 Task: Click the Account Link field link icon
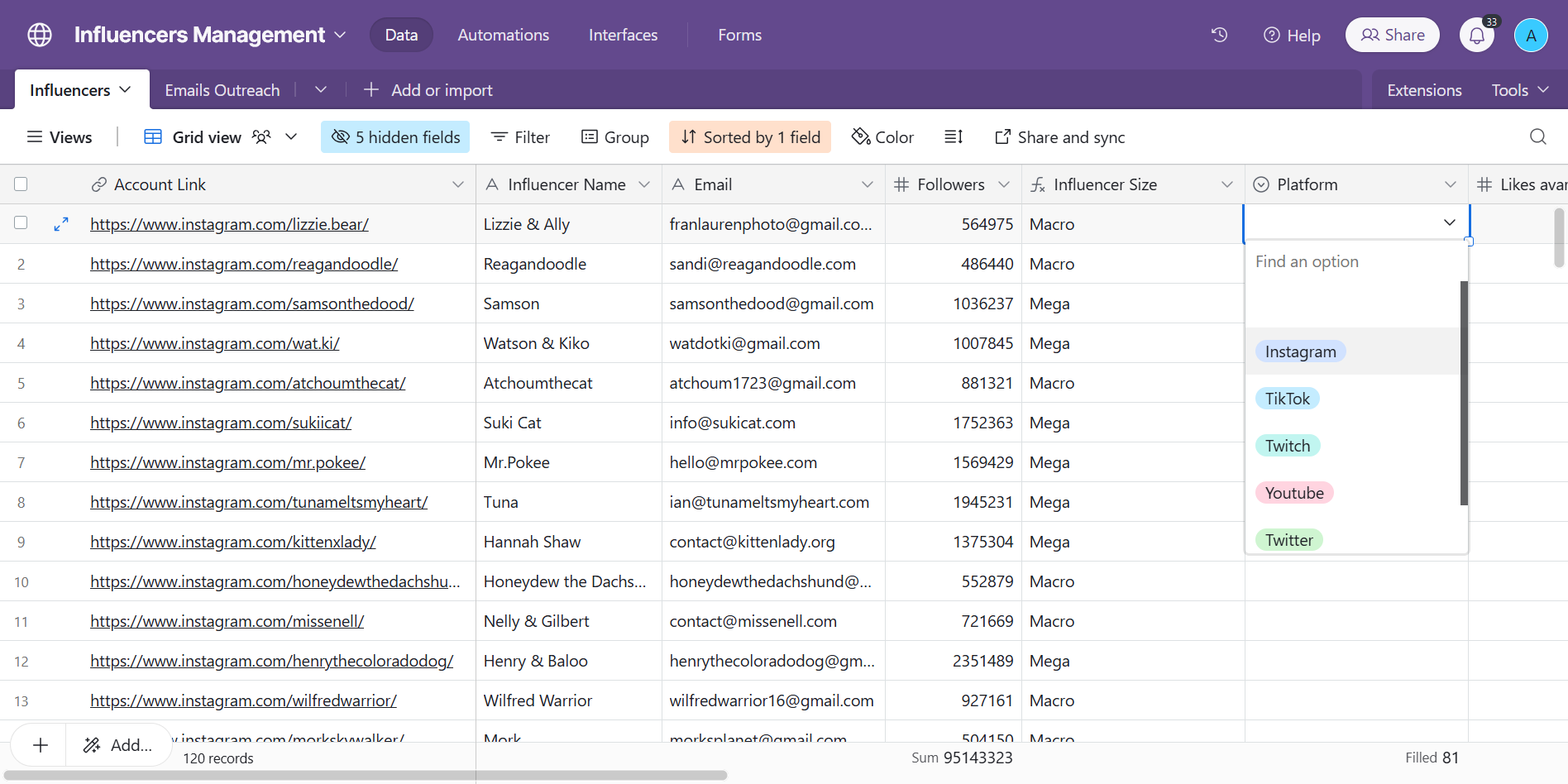coord(99,184)
